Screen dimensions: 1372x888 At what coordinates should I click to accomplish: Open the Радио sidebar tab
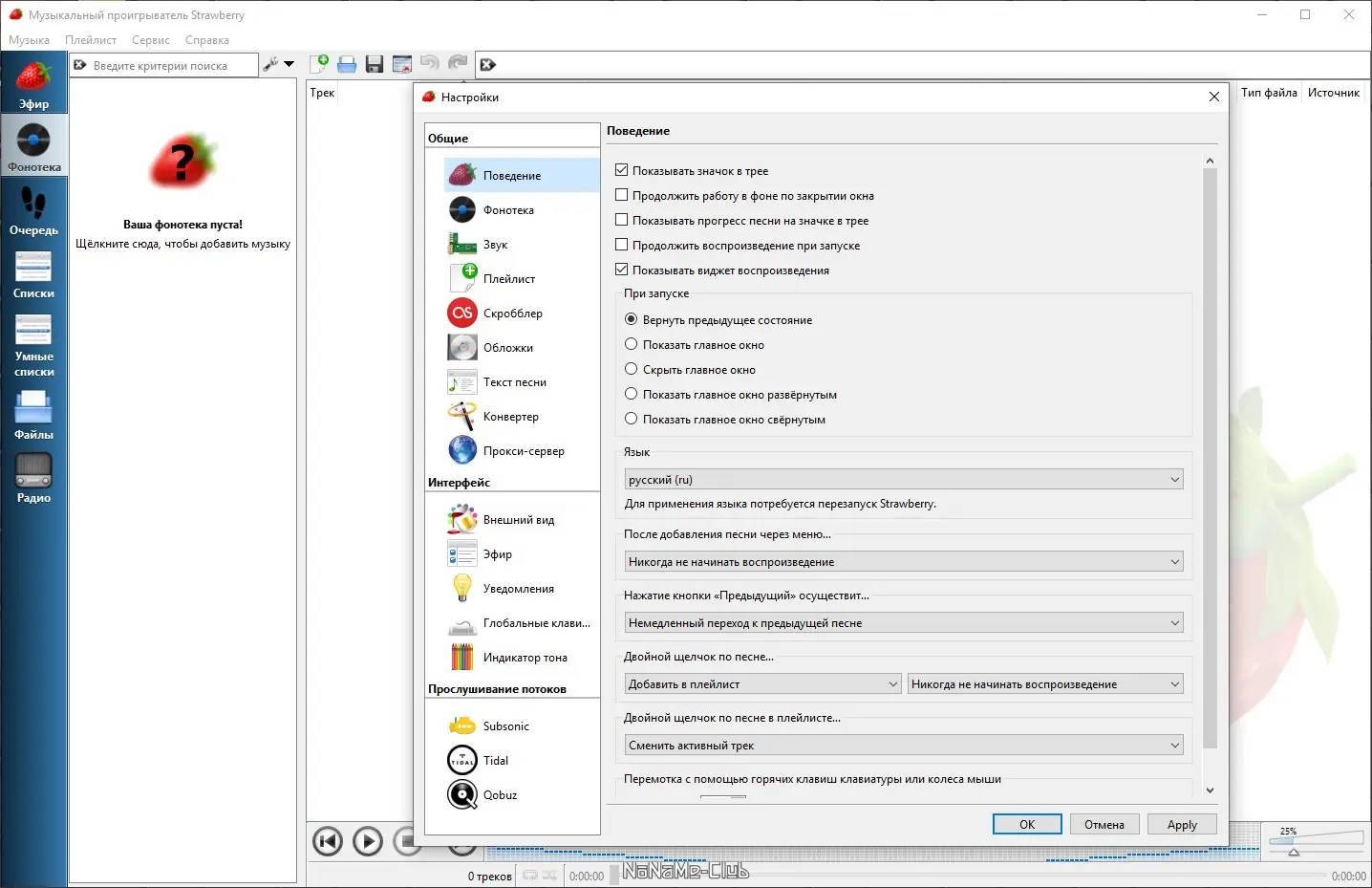[x=33, y=477]
